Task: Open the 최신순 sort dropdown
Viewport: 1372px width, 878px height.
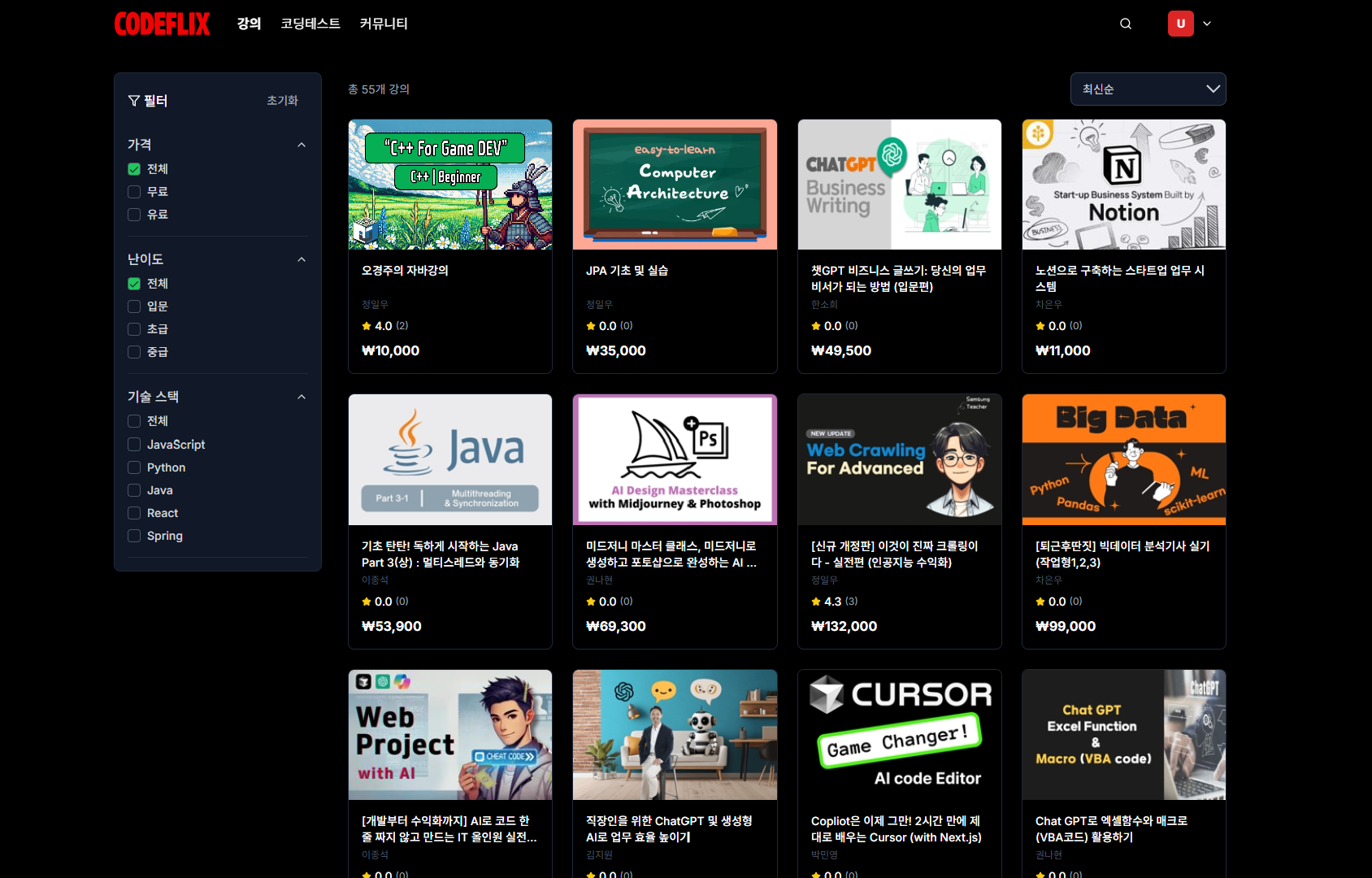Action: [x=1148, y=89]
